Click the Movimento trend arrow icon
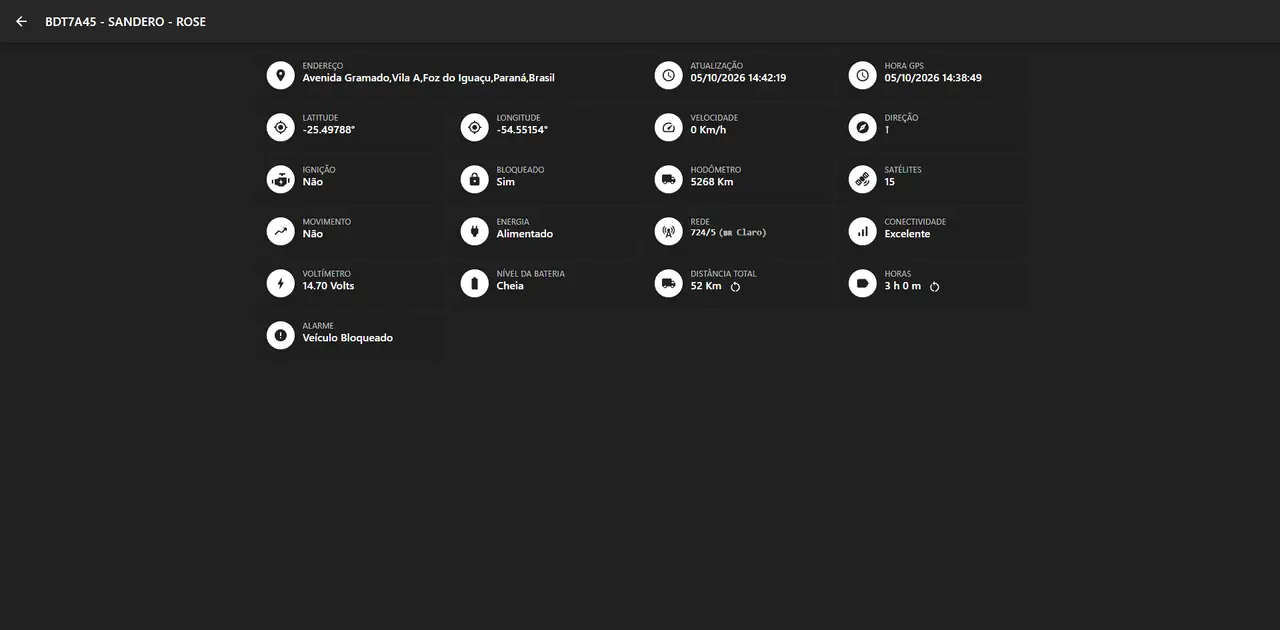Viewport: 1280px width, 630px height. point(280,231)
